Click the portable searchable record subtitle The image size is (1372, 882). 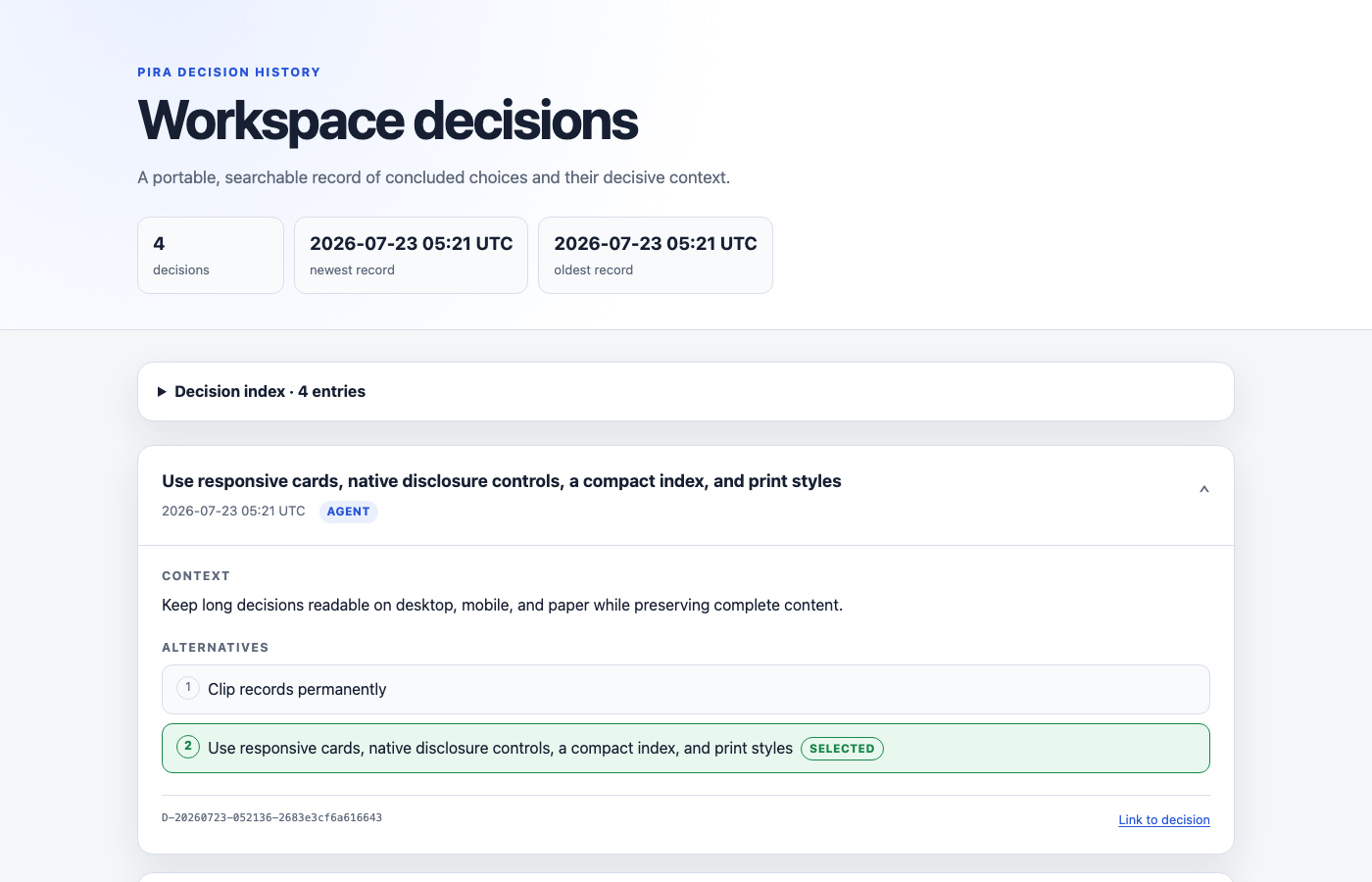coord(433,177)
